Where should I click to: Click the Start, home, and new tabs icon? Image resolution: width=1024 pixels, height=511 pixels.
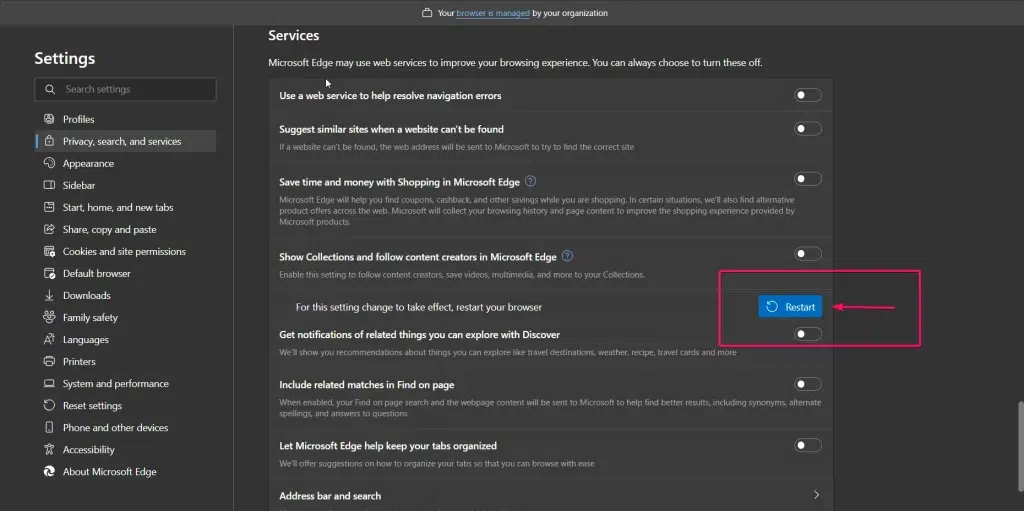[x=49, y=207]
